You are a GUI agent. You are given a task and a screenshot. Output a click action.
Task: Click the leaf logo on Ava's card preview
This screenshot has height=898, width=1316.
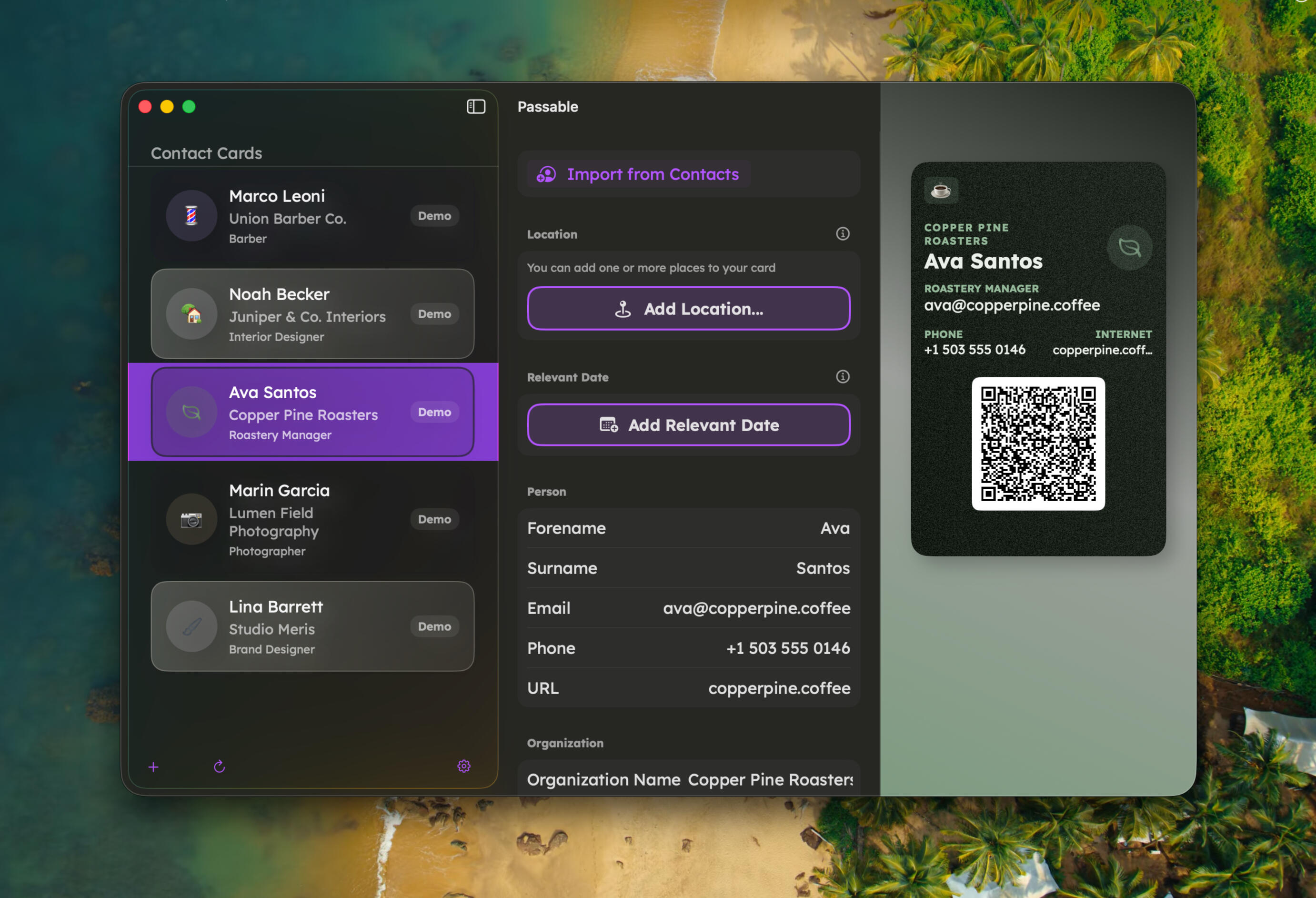pos(1129,247)
